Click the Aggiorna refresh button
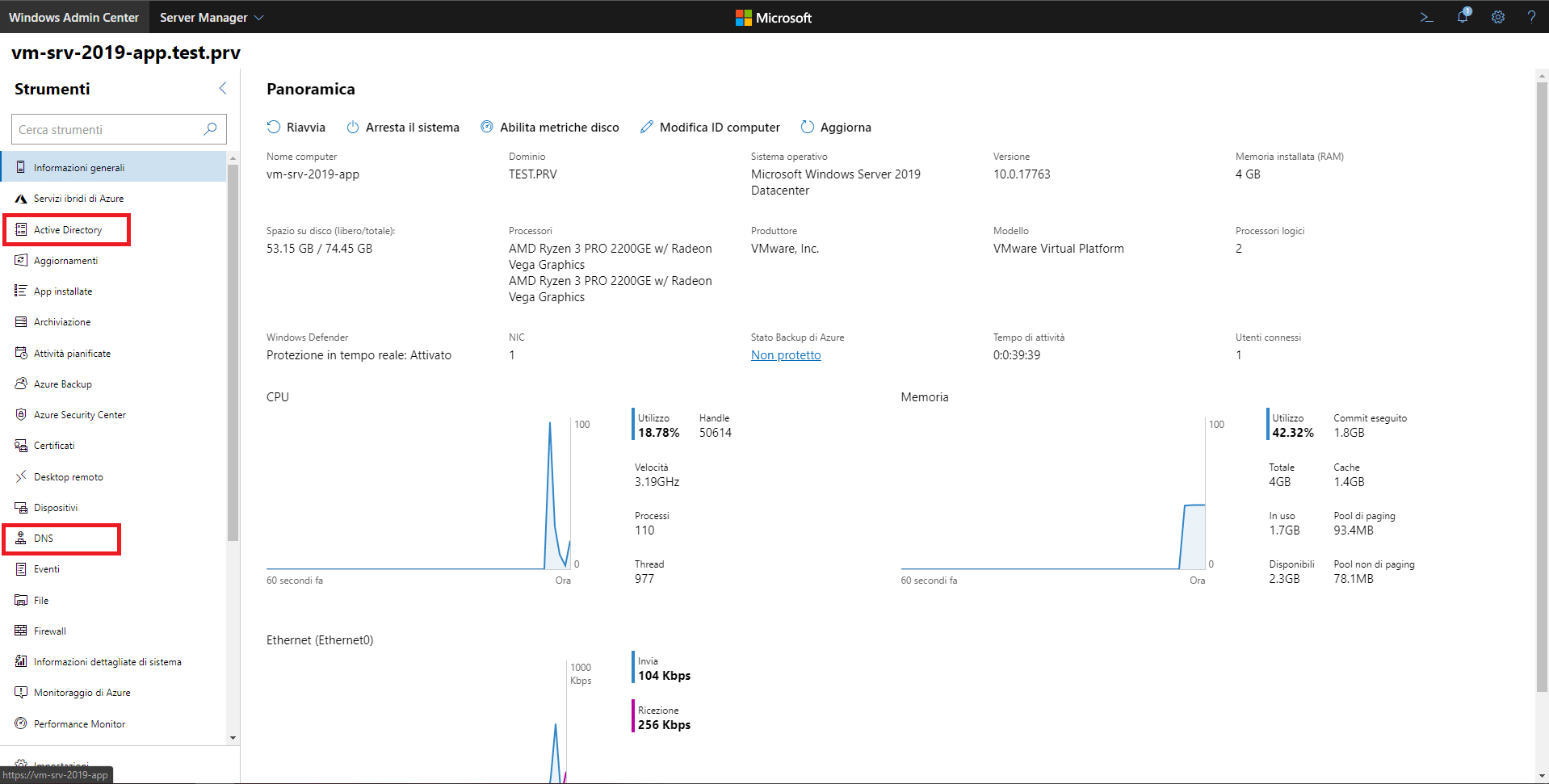 836,128
